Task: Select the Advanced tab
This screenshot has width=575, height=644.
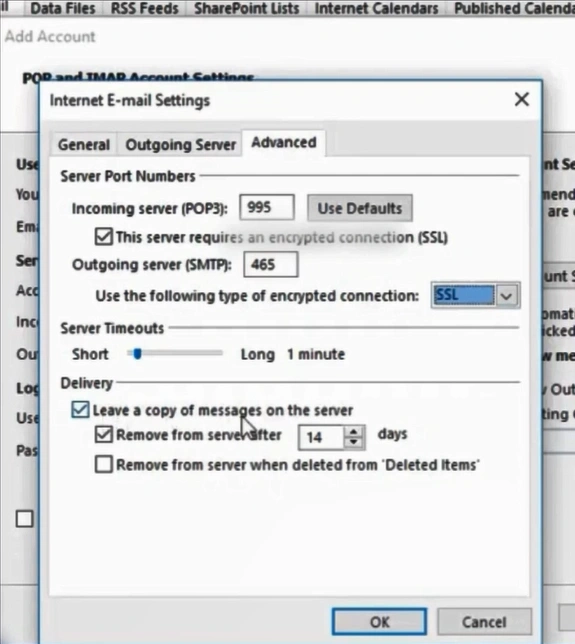Action: click(284, 143)
